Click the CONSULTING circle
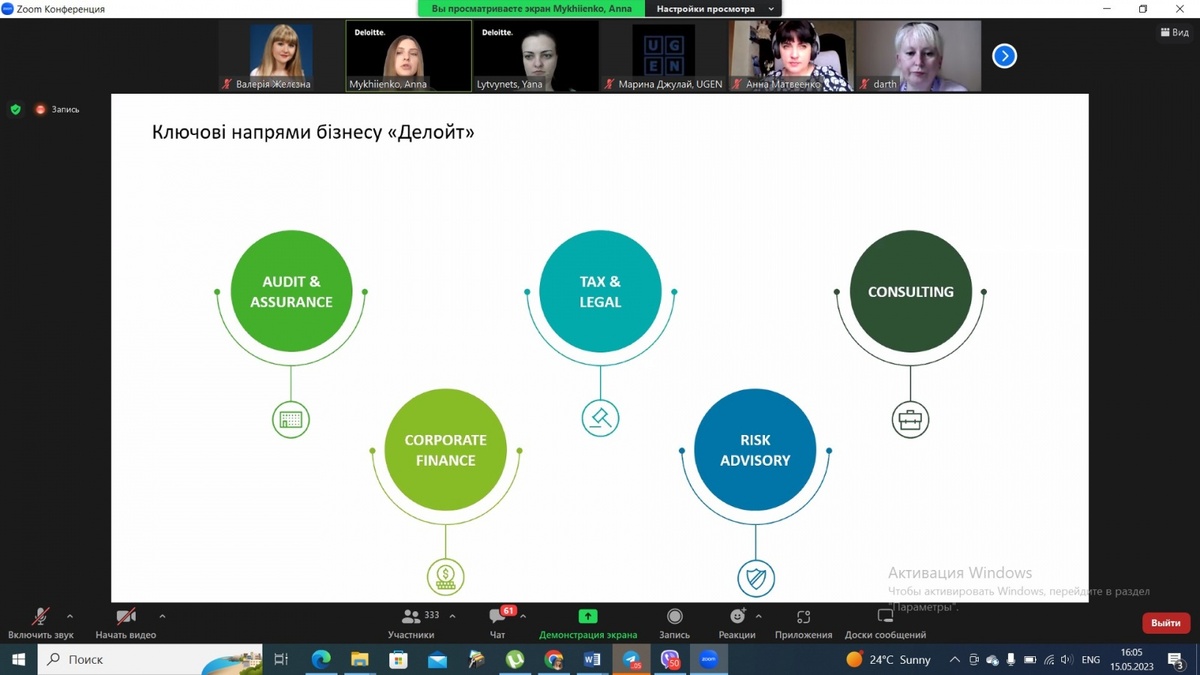 (910, 291)
